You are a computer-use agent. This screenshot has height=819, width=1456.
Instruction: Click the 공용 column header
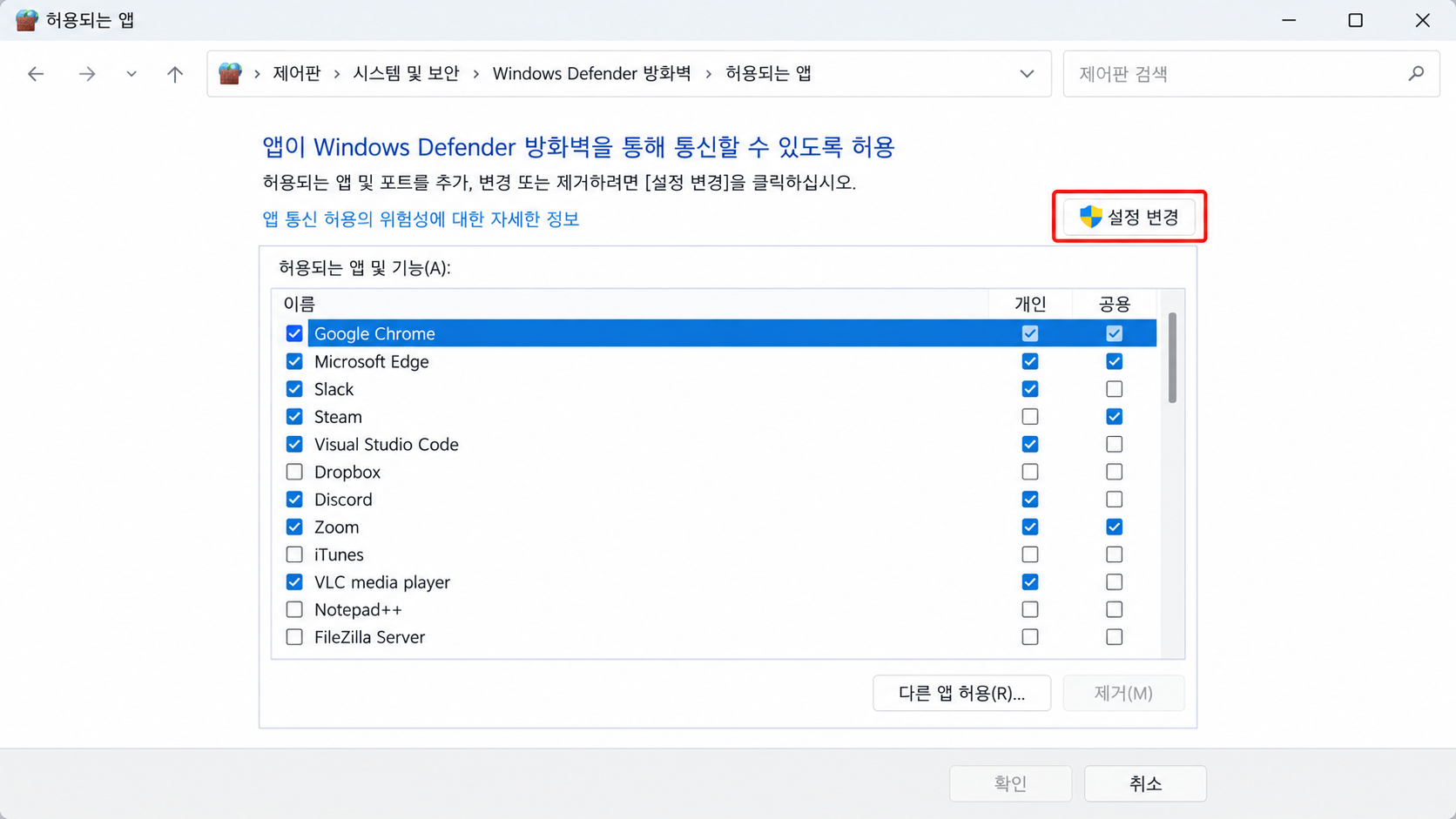click(1115, 304)
